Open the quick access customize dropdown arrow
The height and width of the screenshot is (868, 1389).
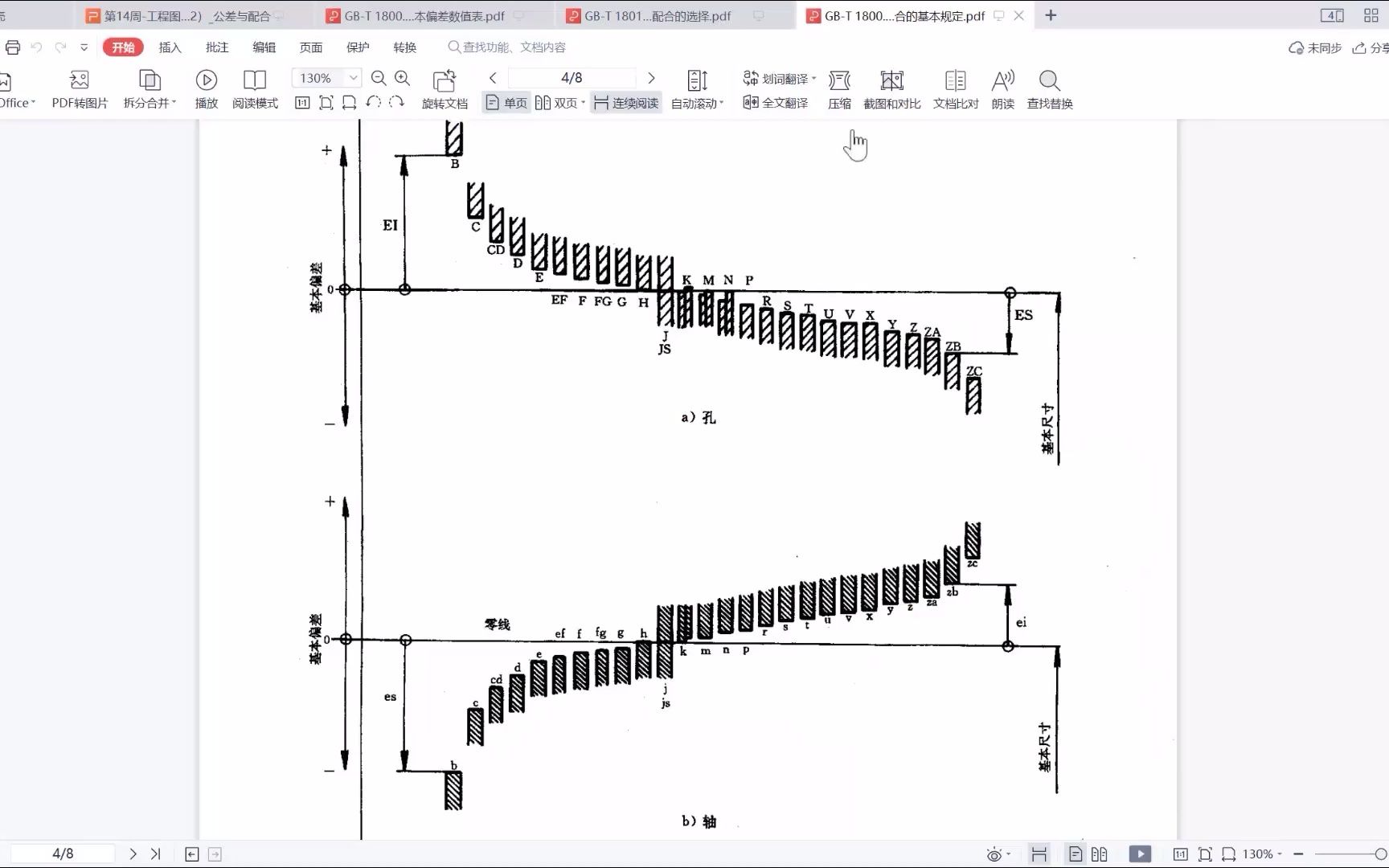(84, 47)
